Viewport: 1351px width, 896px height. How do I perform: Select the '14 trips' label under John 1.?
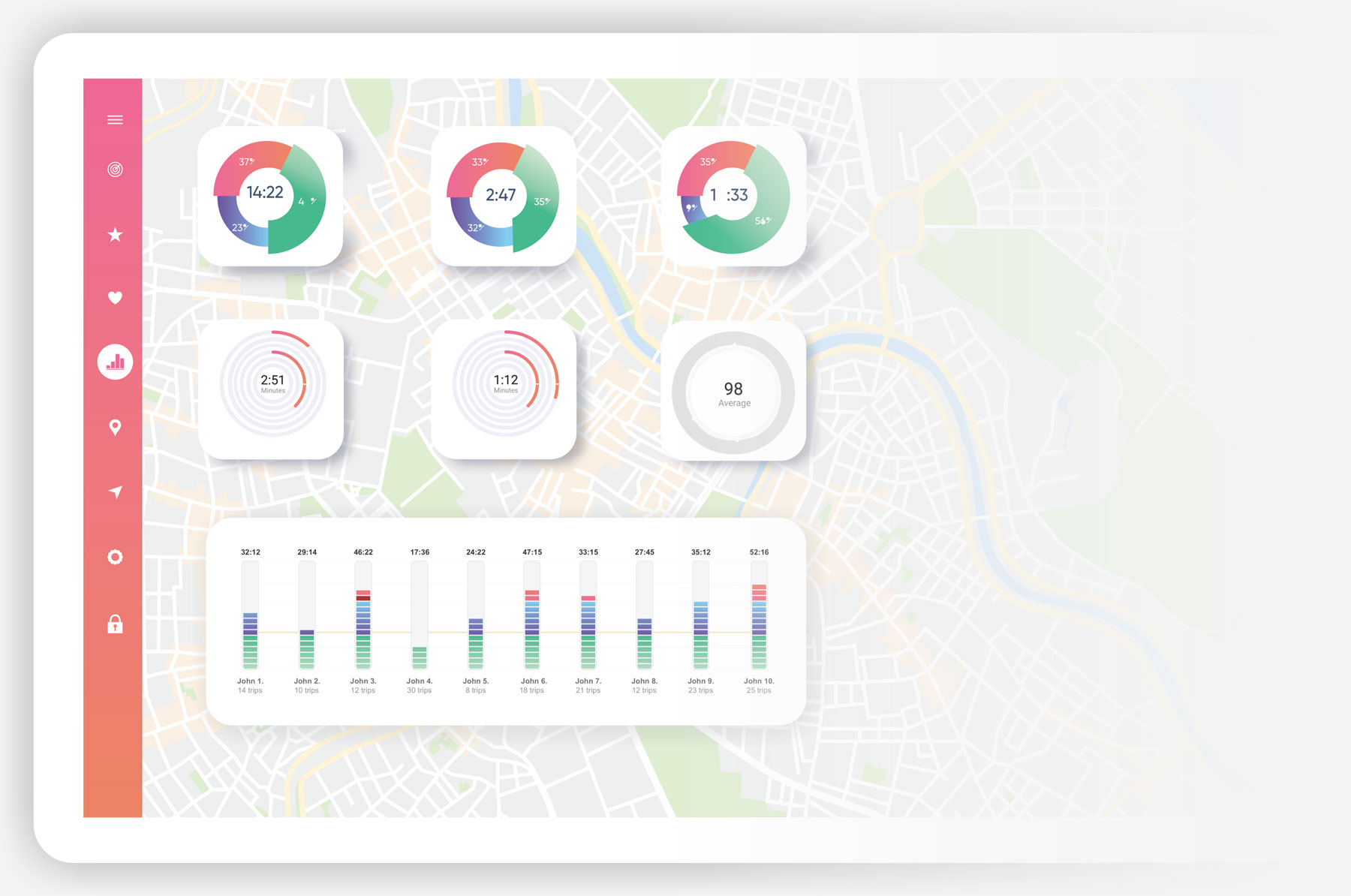(x=250, y=690)
